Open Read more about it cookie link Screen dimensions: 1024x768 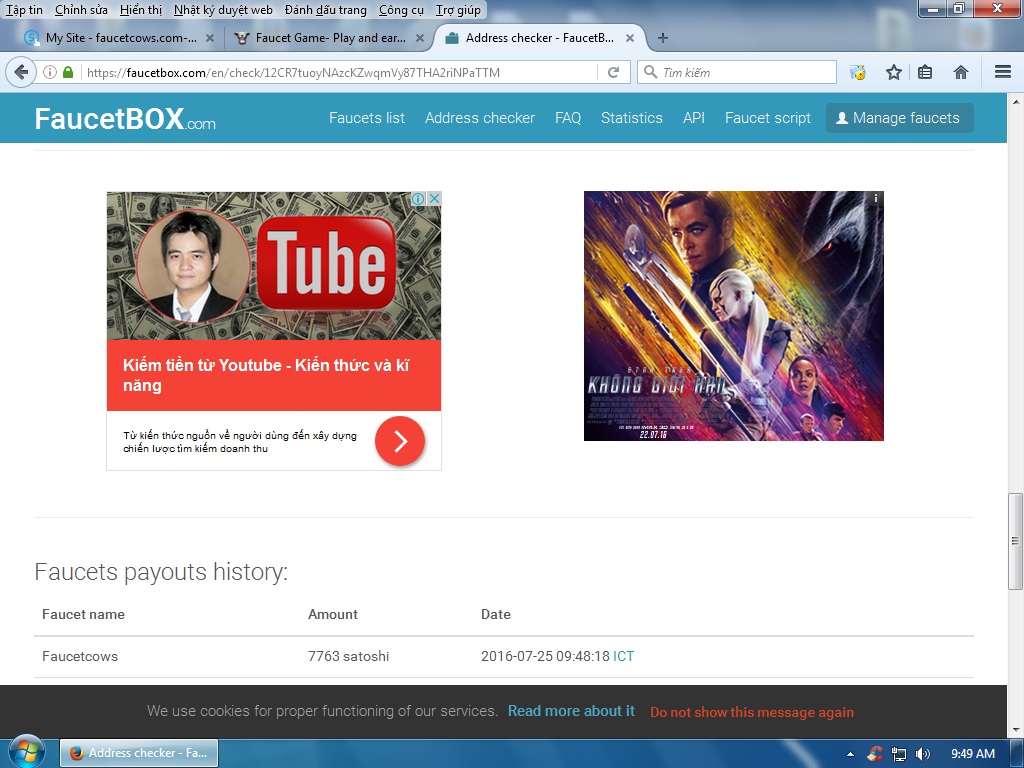coord(571,711)
